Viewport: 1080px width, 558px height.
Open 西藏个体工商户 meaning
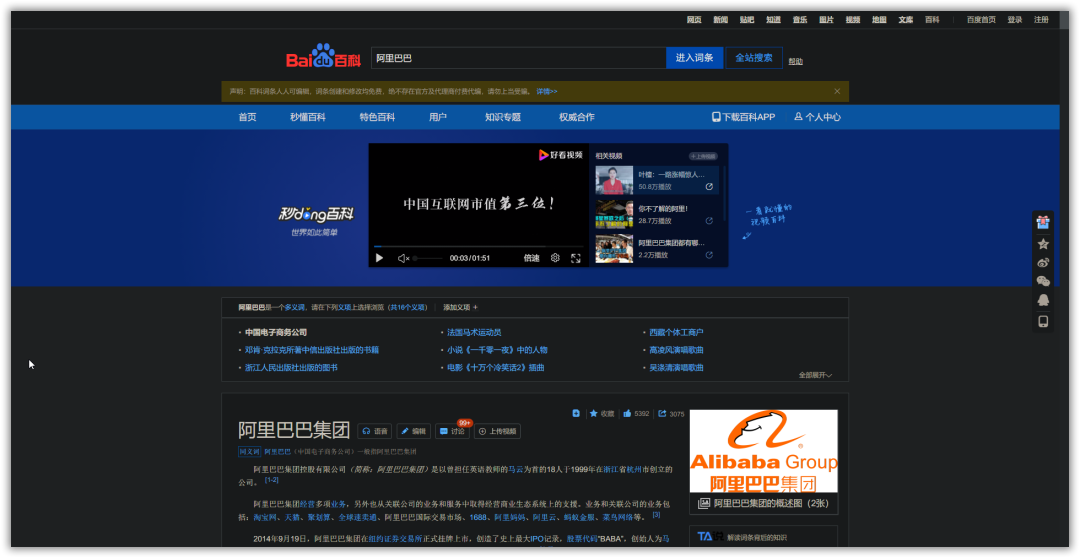coord(676,332)
